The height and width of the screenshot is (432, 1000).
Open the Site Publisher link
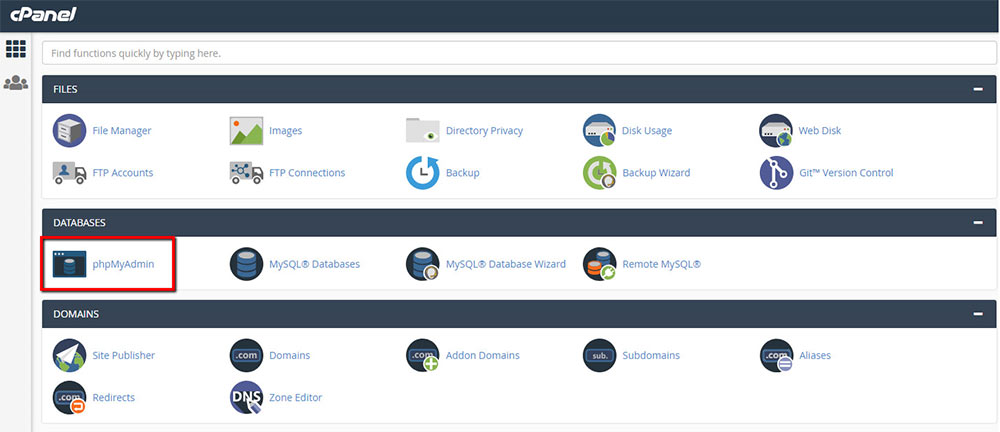click(124, 355)
